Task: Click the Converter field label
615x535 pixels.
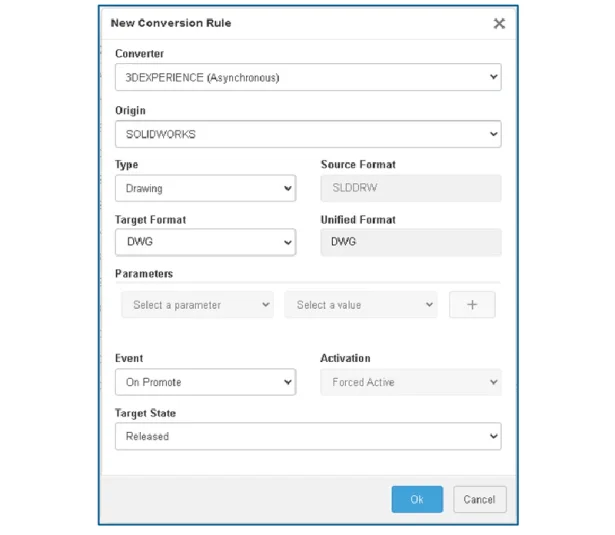Action: [x=140, y=53]
